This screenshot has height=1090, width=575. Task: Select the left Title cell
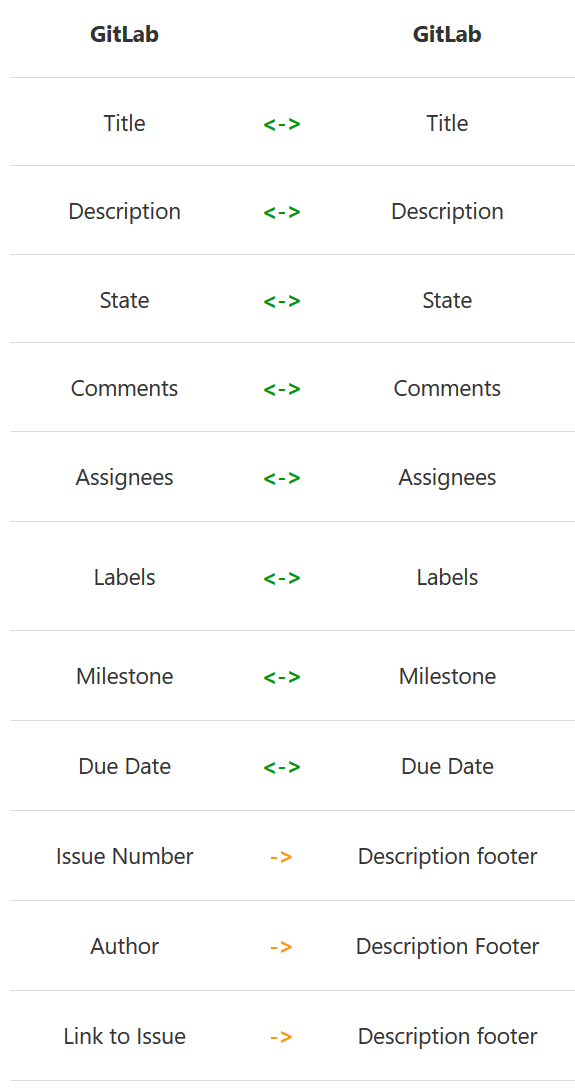click(124, 123)
